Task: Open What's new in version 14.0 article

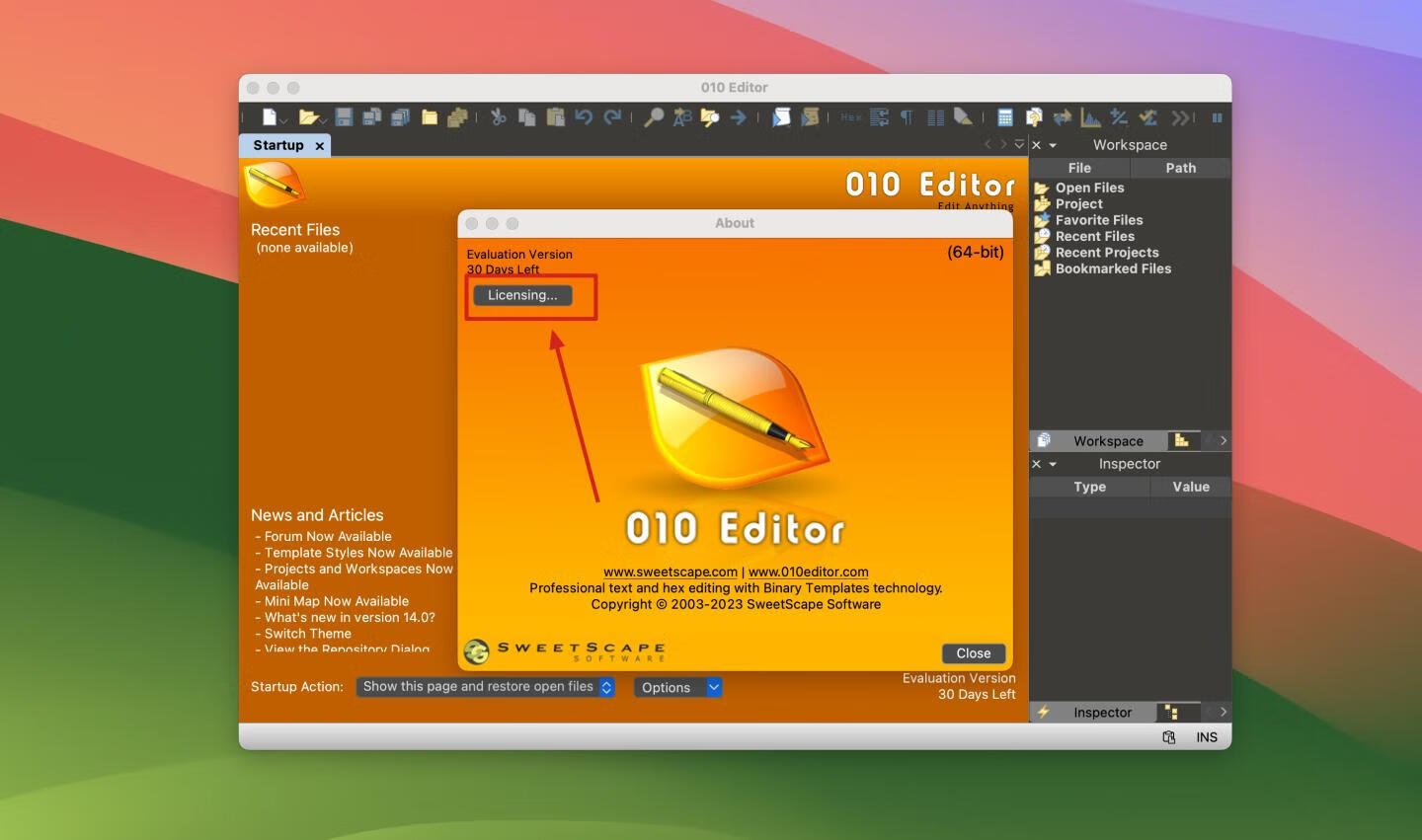Action: click(x=349, y=618)
